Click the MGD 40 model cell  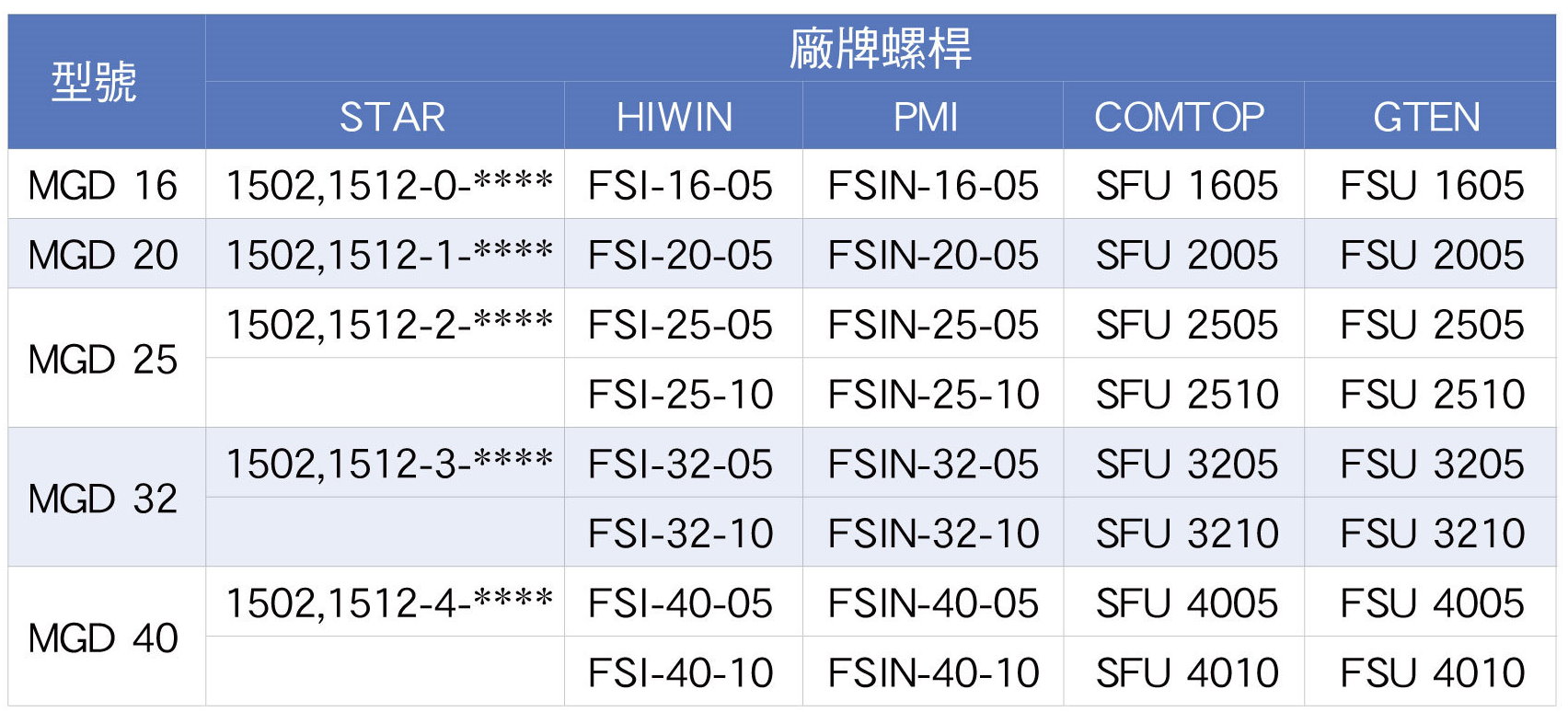point(103,637)
